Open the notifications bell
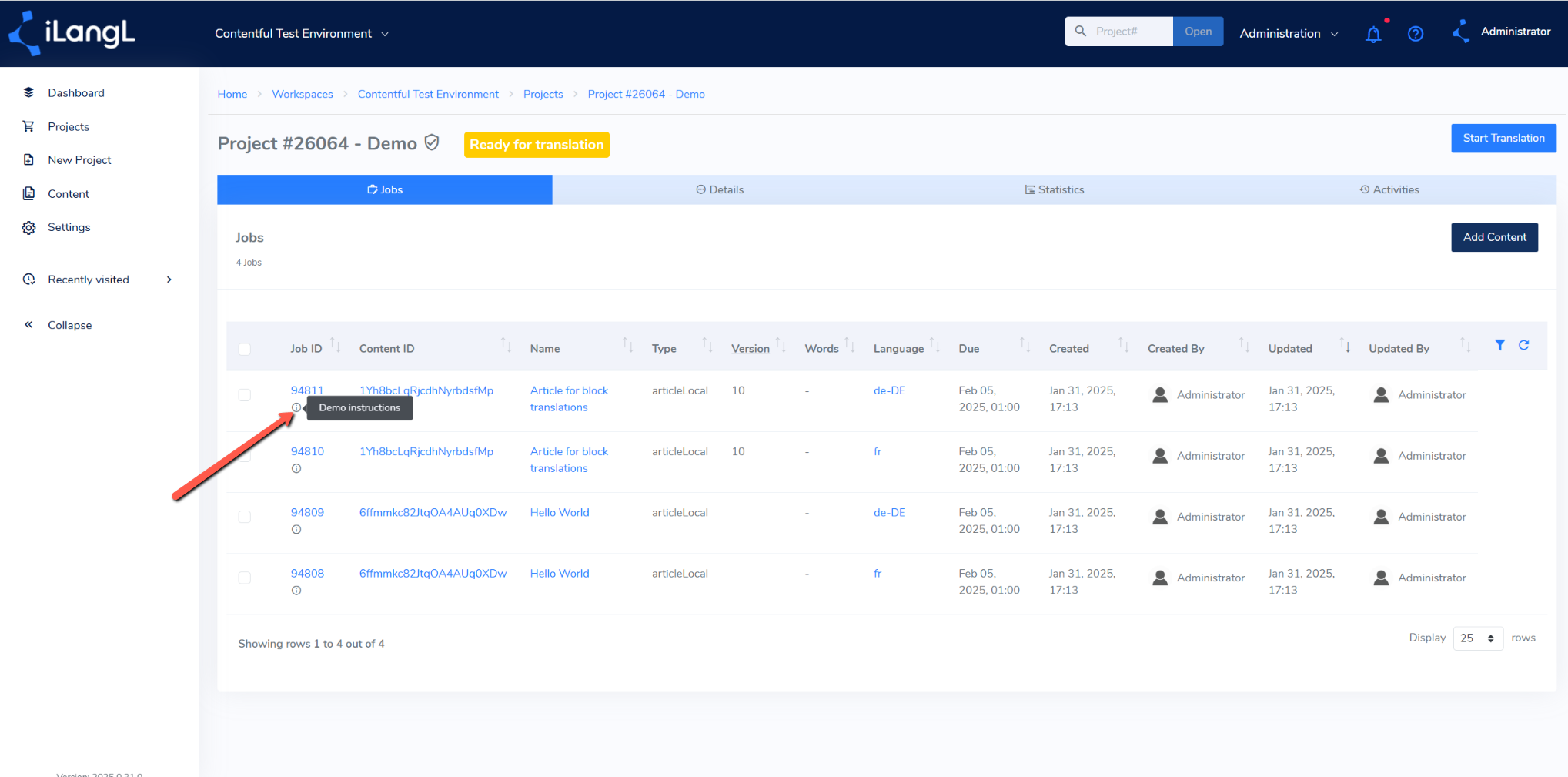 pos(1373,34)
